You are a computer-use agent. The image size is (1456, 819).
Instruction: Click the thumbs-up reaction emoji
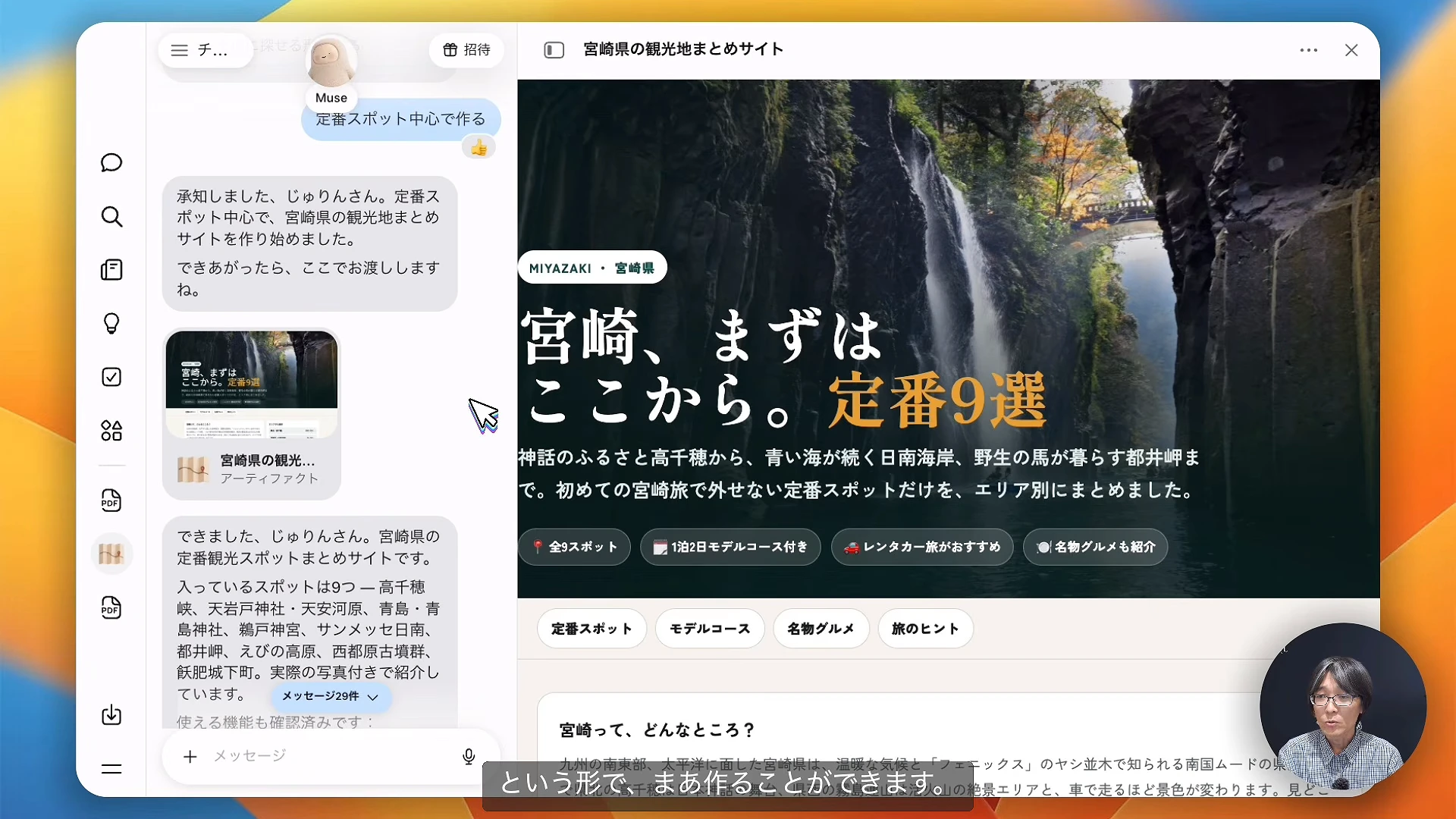click(479, 148)
